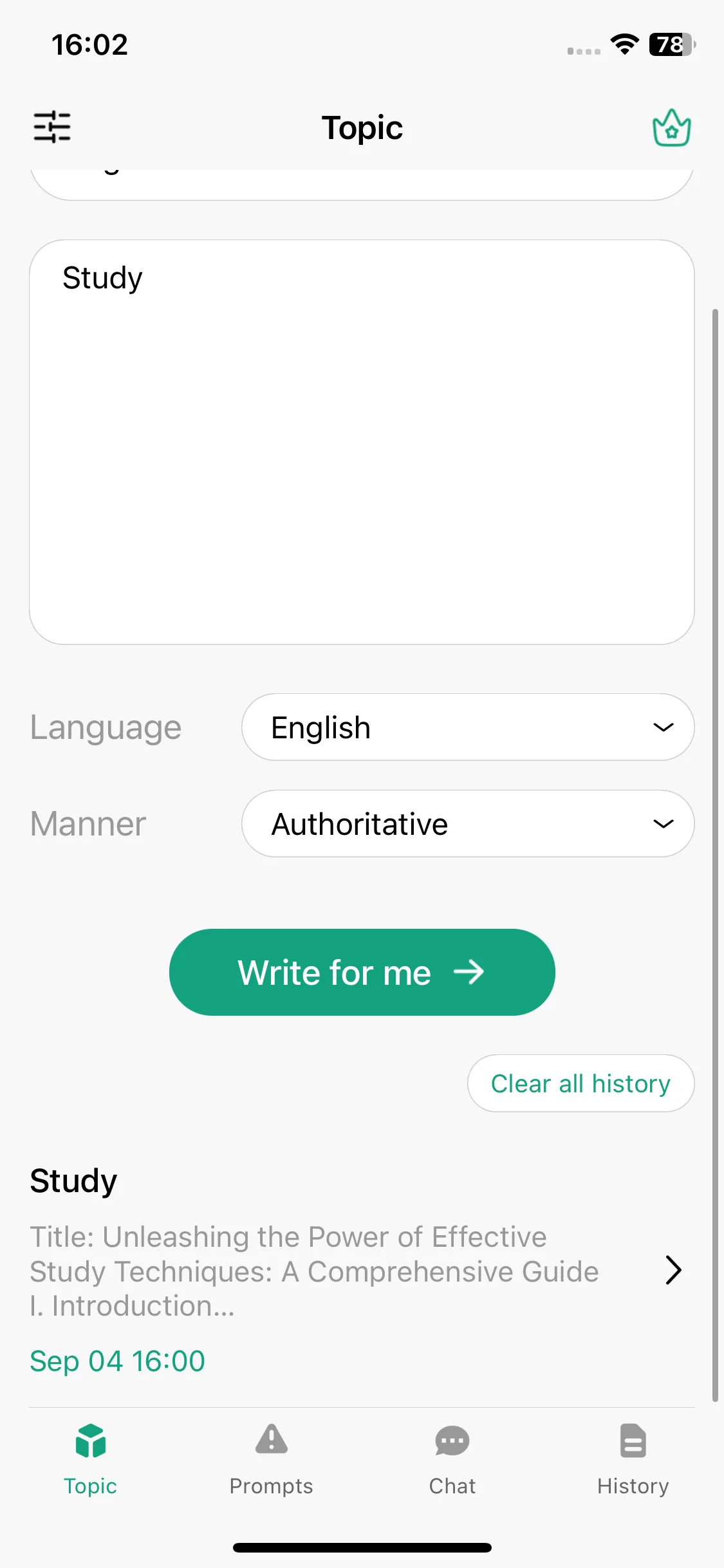
Task: Expand the English language dropdown
Action: (x=468, y=727)
